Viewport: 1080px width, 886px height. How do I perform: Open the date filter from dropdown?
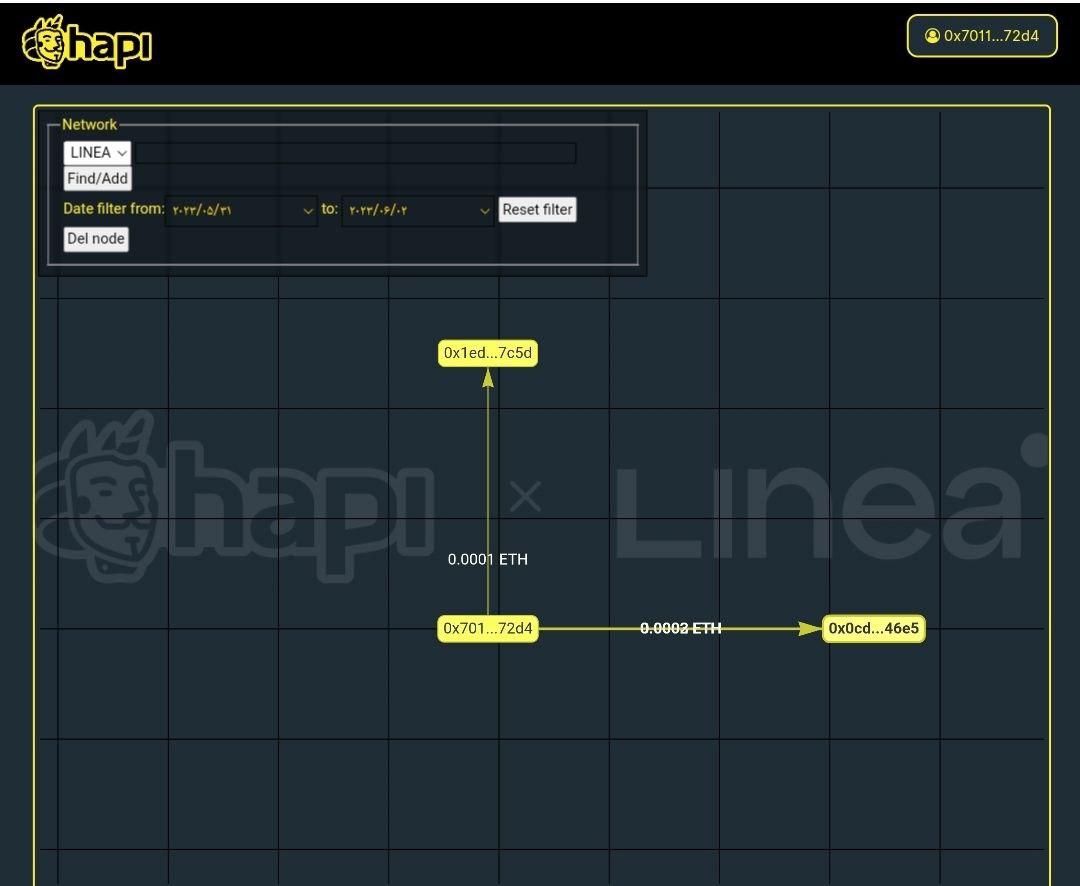pos(241,210)
